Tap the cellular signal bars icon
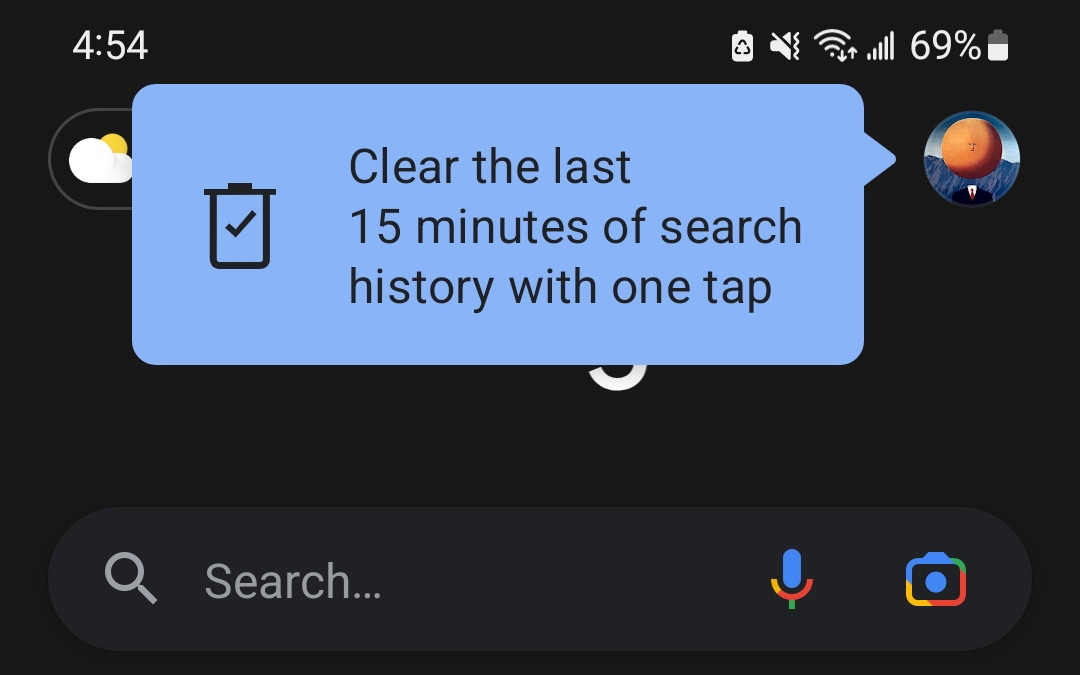Viewport: 1080px width, 675px height. [880, 46]
